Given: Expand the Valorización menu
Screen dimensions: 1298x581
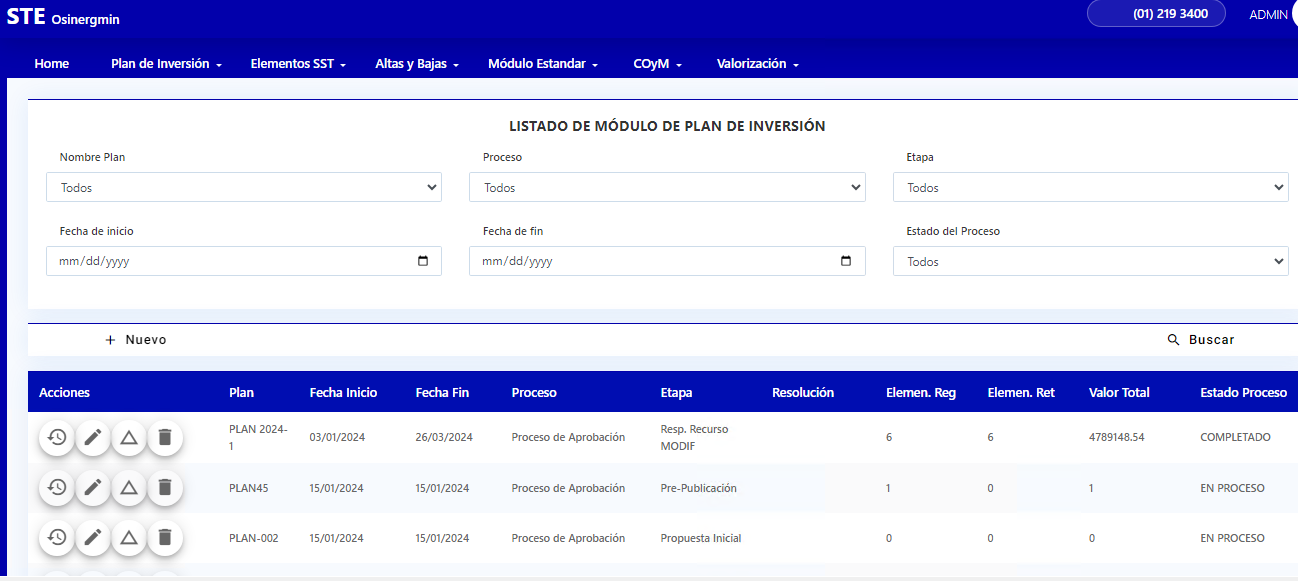Looking at the screenshot, I should click(x=758, y=64).
